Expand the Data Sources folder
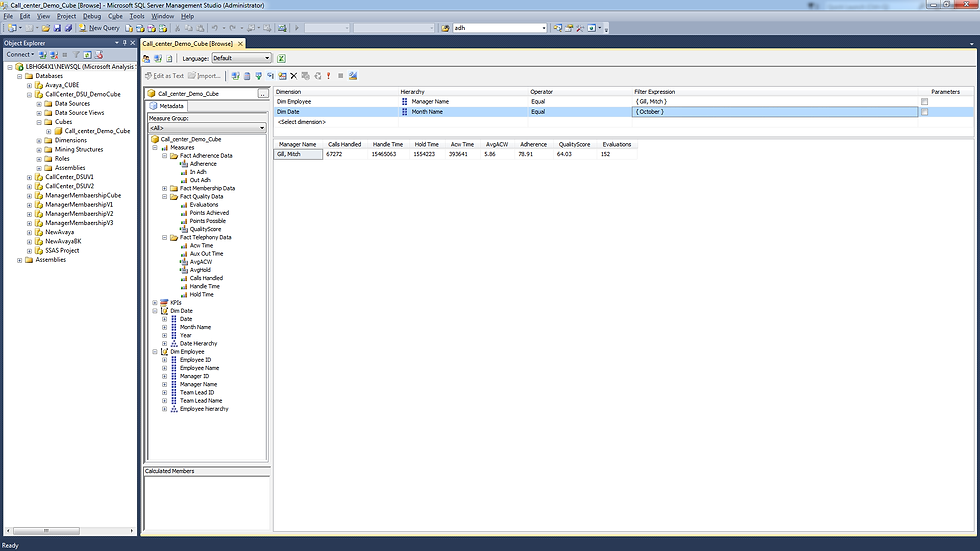 click(39, 104)
